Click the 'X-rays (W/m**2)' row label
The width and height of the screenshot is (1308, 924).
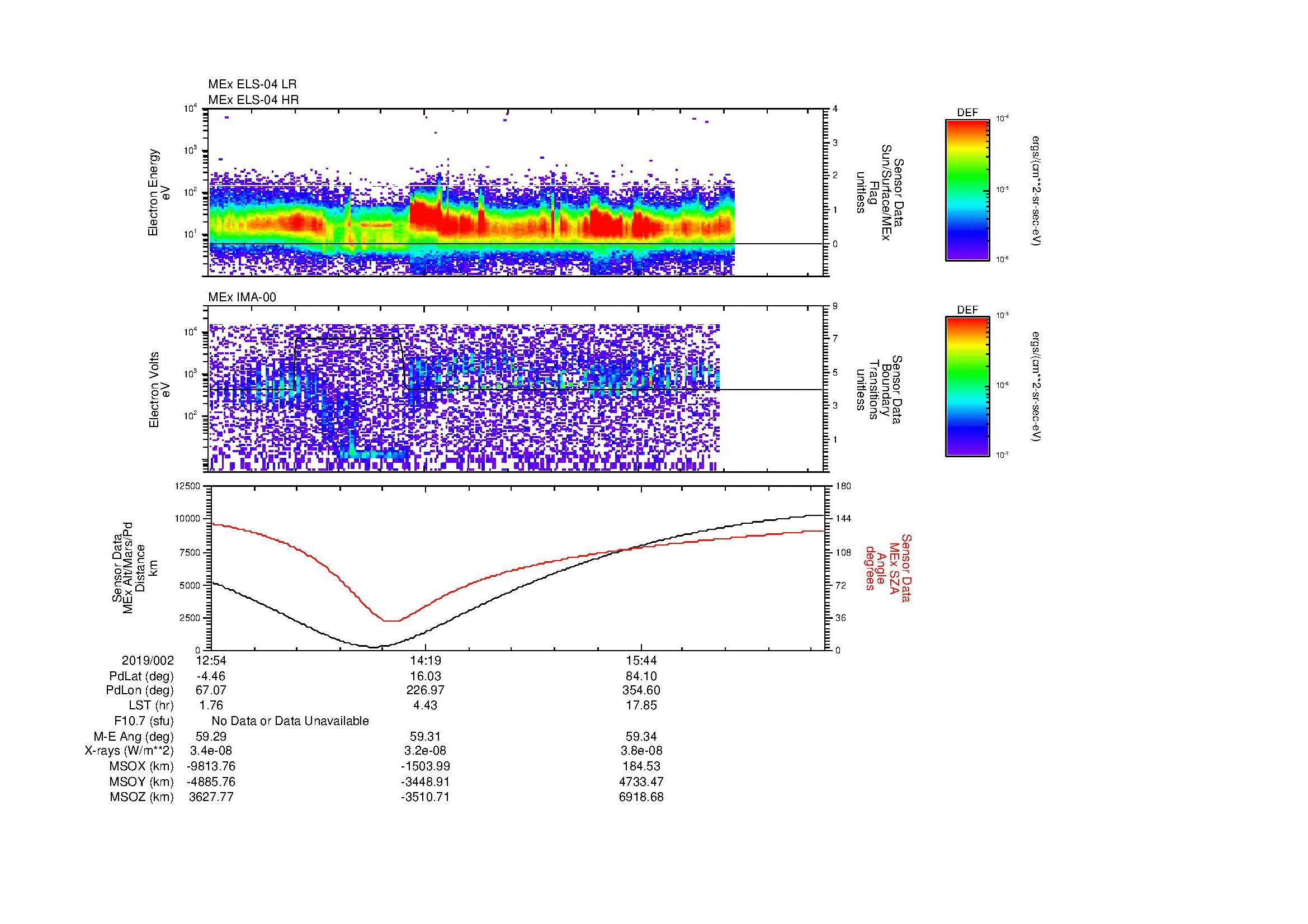129,751
